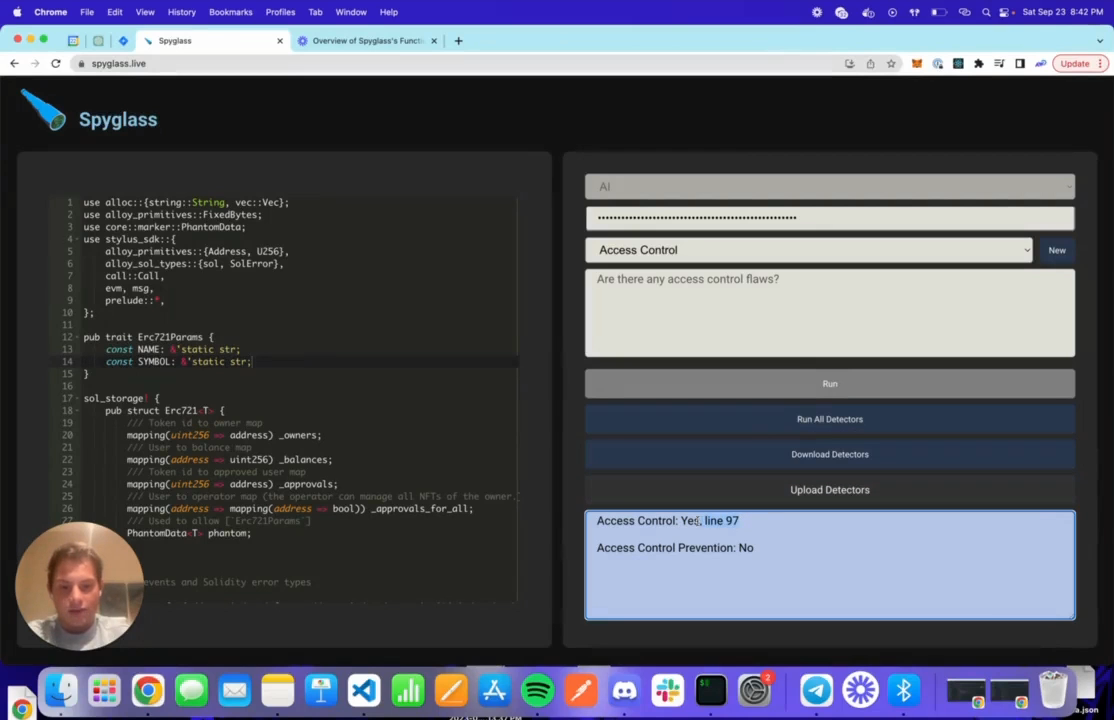This screenshot has width=1114, height=720.
Task: Open the Access Control detector dropdown
Action: 809,250
